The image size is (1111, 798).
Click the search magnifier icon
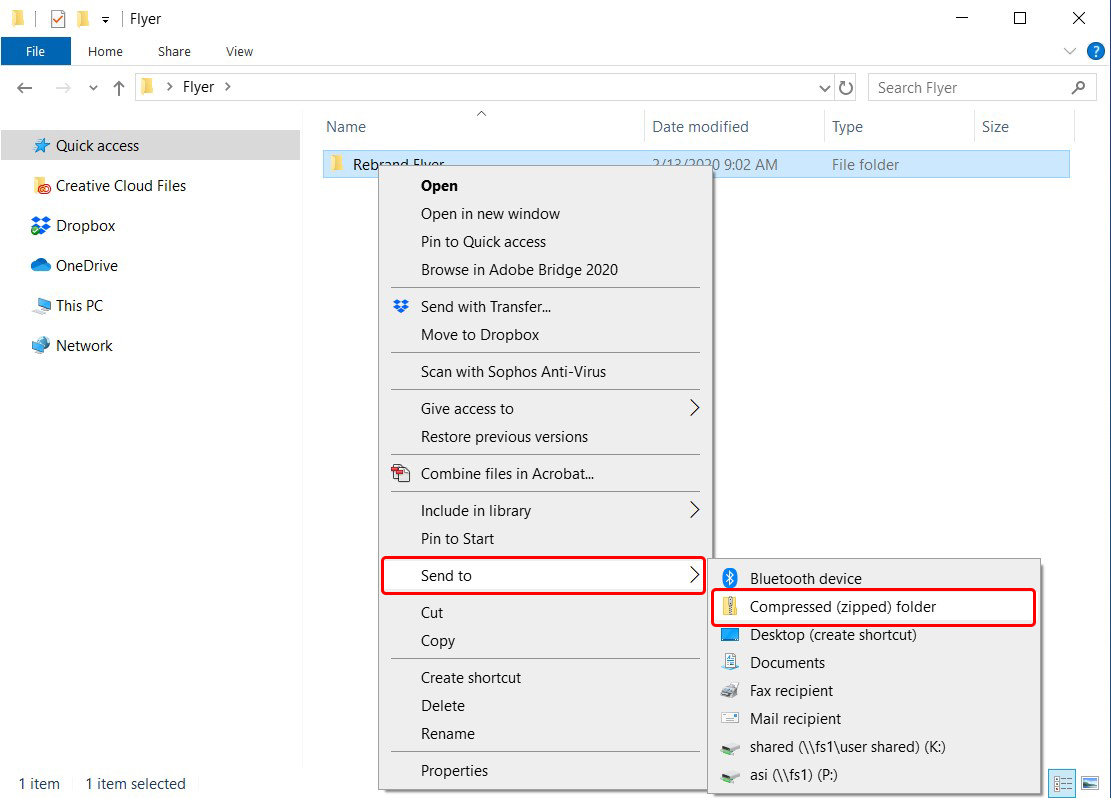(x=1078, y=87)
